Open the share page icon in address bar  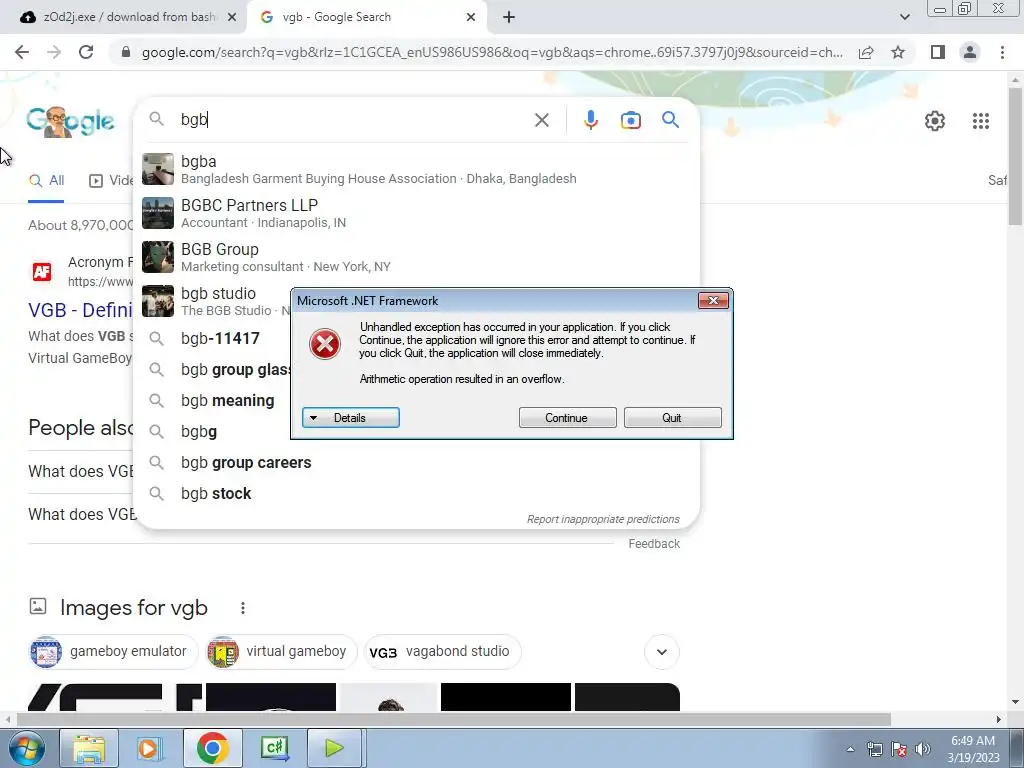tap(866, 52)
